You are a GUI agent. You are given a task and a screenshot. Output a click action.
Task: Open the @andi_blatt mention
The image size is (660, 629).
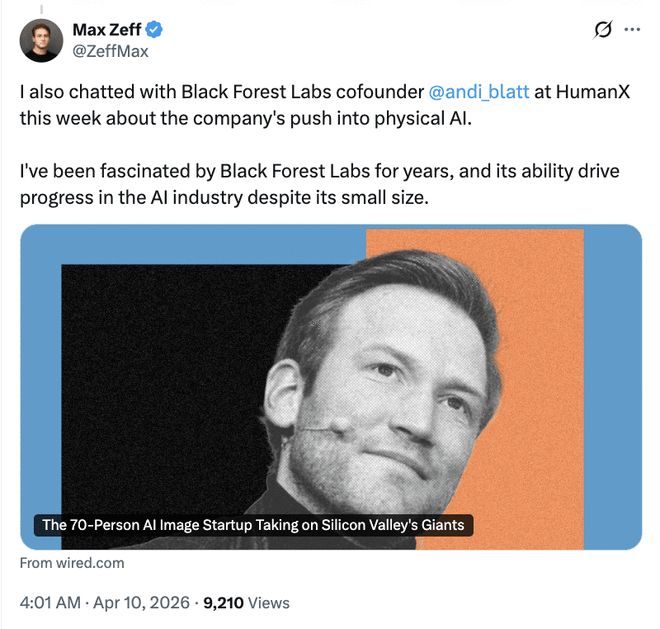click(478, 92)
